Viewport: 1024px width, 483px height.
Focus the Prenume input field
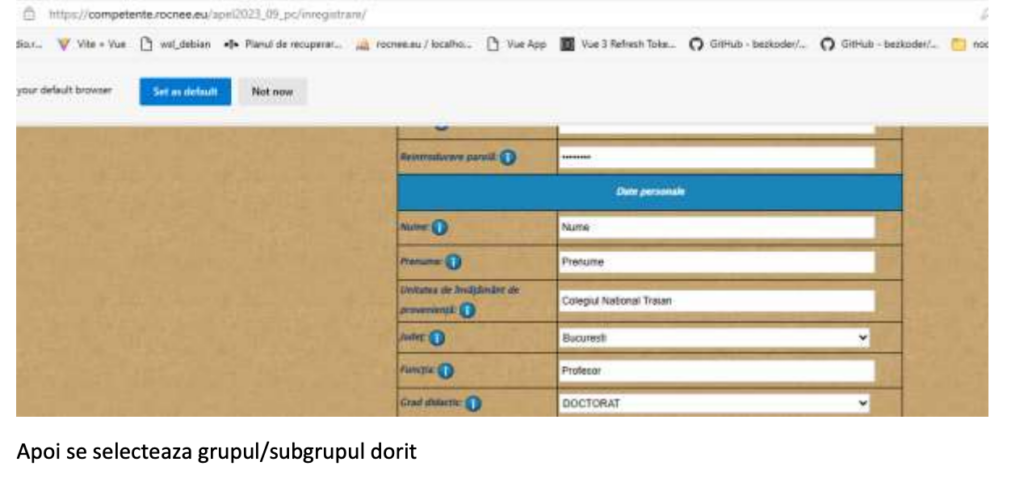point(715,263)
